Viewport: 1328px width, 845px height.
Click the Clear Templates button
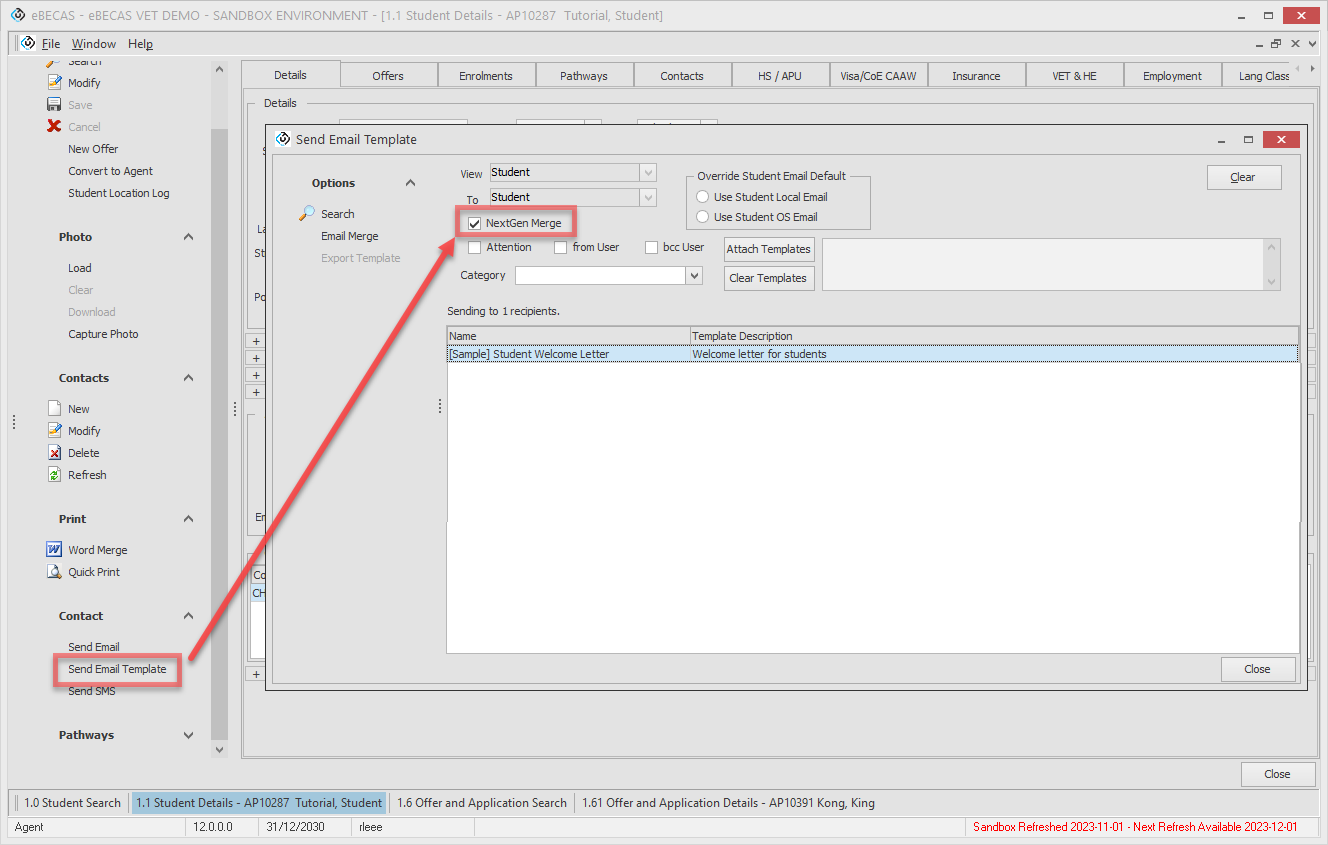click(x=768, y=278)
